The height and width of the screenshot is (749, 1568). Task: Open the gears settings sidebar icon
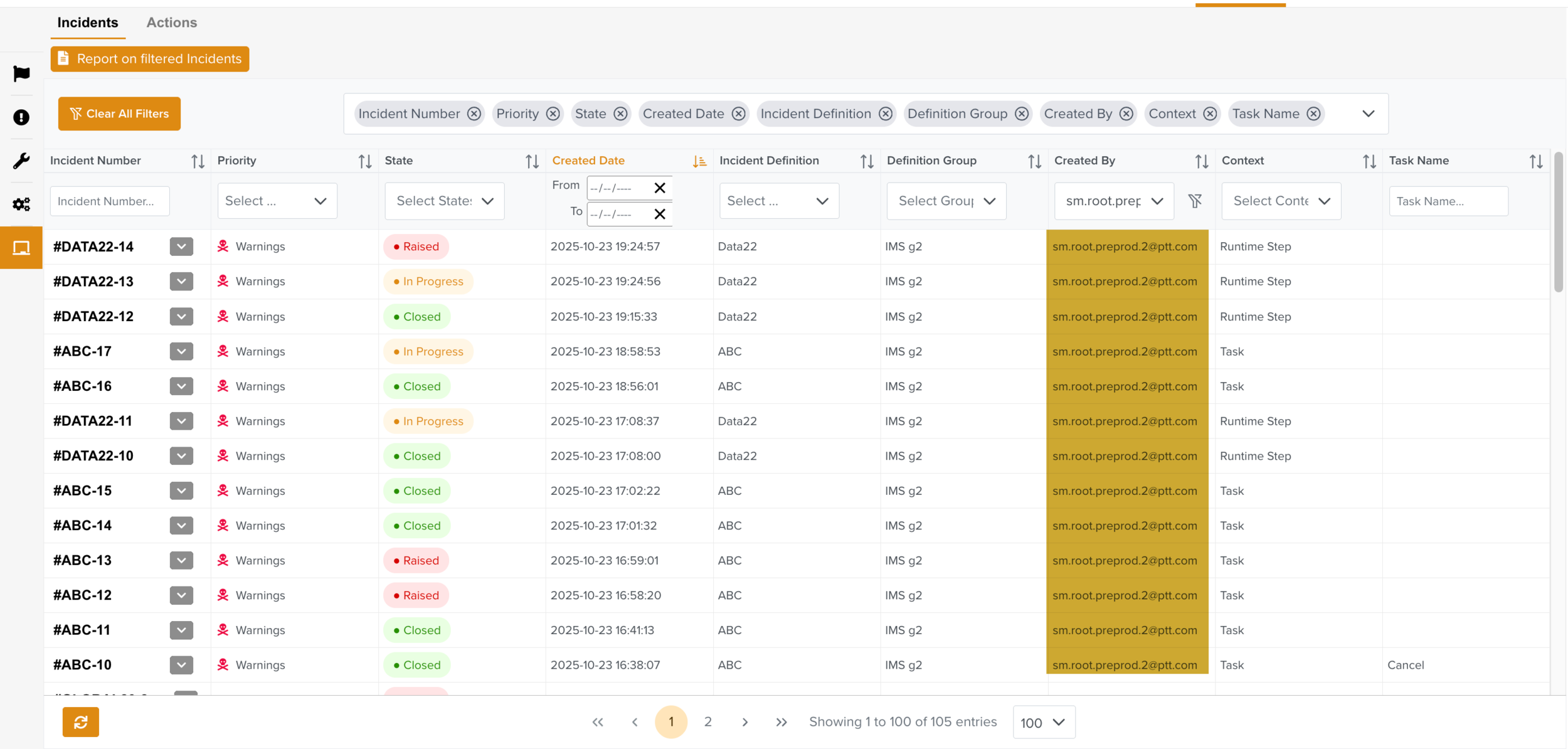click(21, 204)
